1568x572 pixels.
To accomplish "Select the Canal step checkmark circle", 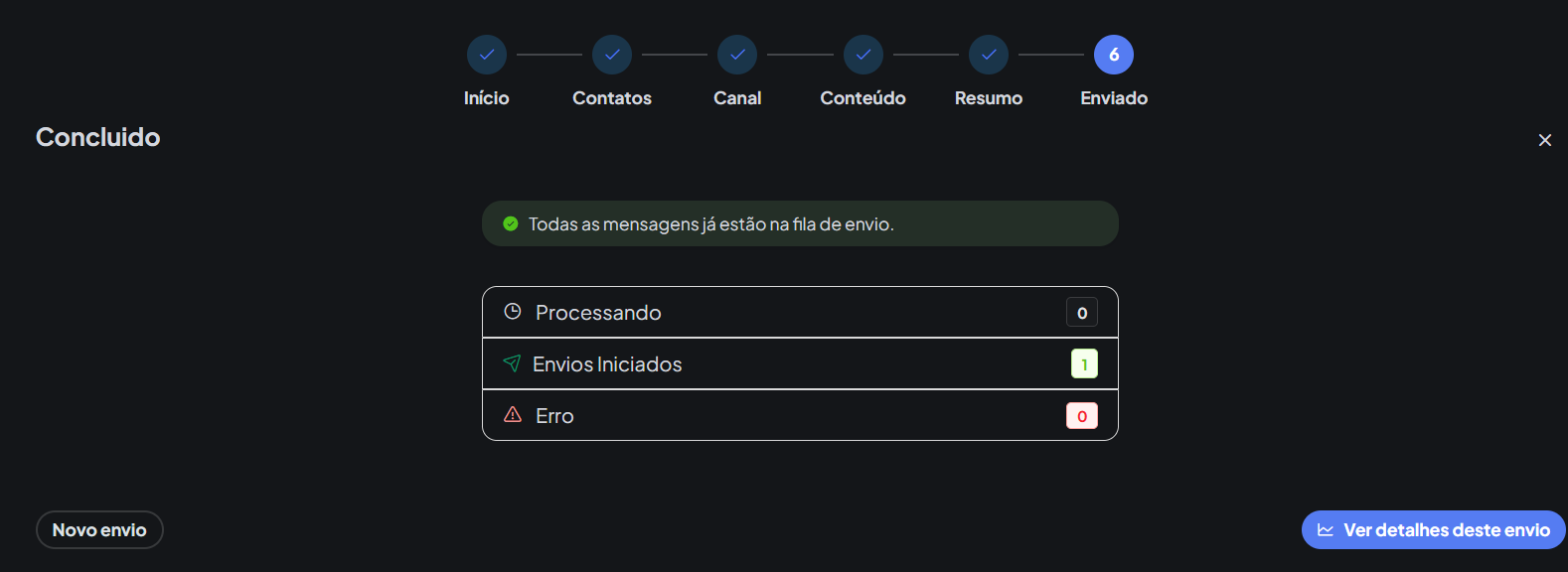I will pos(737,55).
